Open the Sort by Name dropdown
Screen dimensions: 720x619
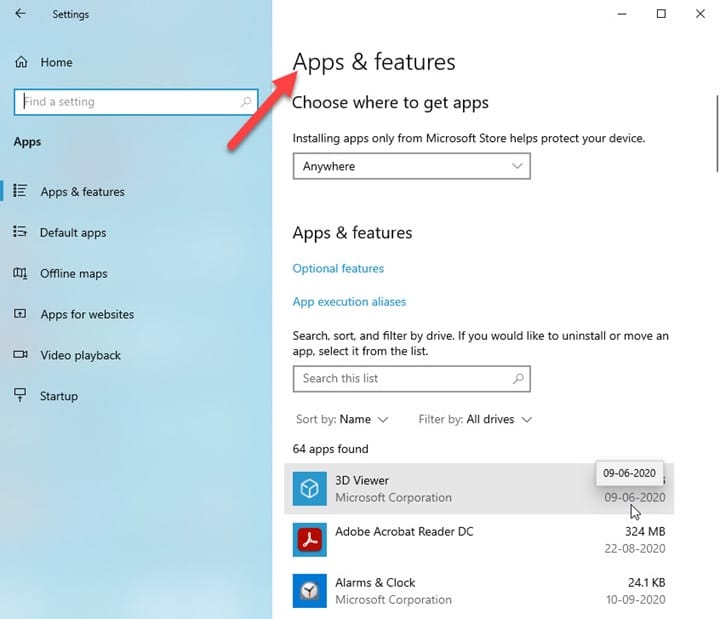point(343,419)
